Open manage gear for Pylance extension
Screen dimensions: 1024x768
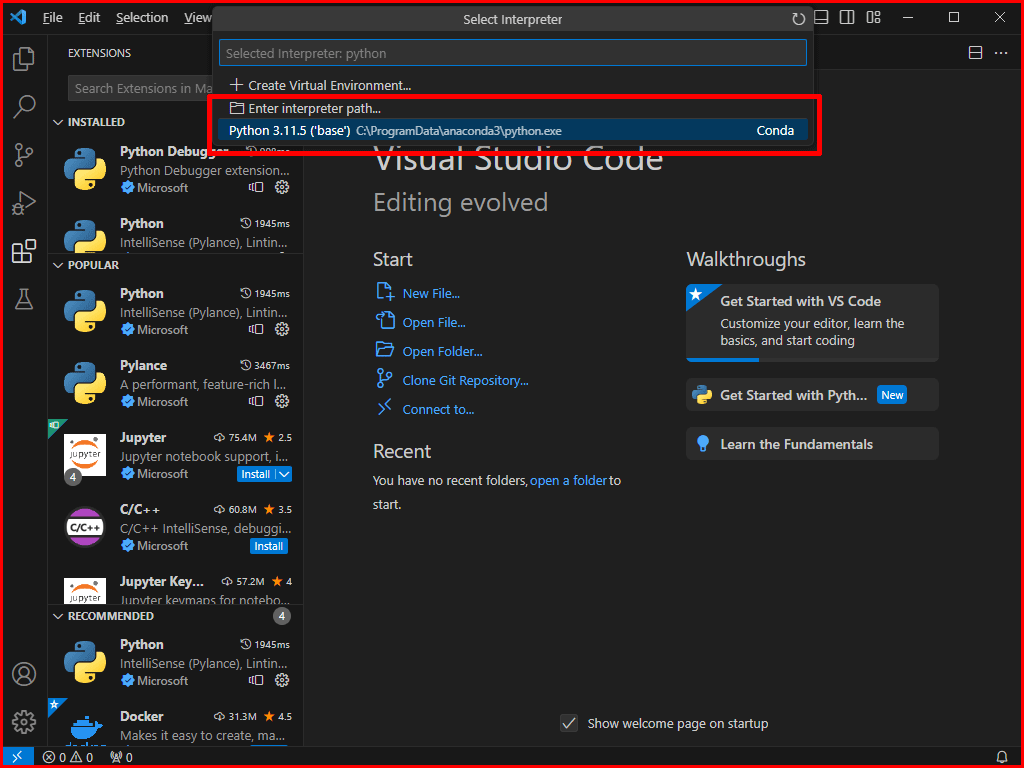282,402
